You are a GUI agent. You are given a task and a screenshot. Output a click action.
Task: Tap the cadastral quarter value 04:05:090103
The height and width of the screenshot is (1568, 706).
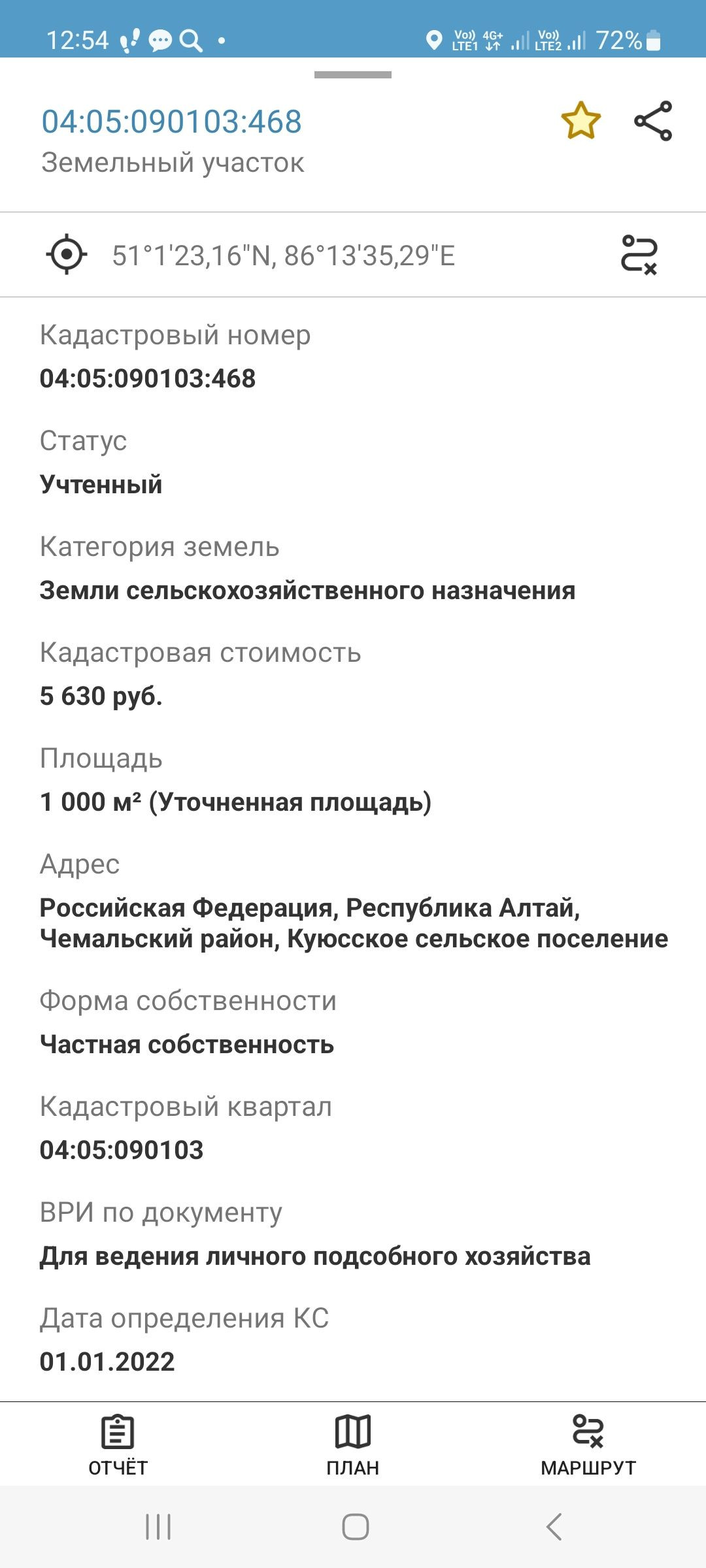122,1150
